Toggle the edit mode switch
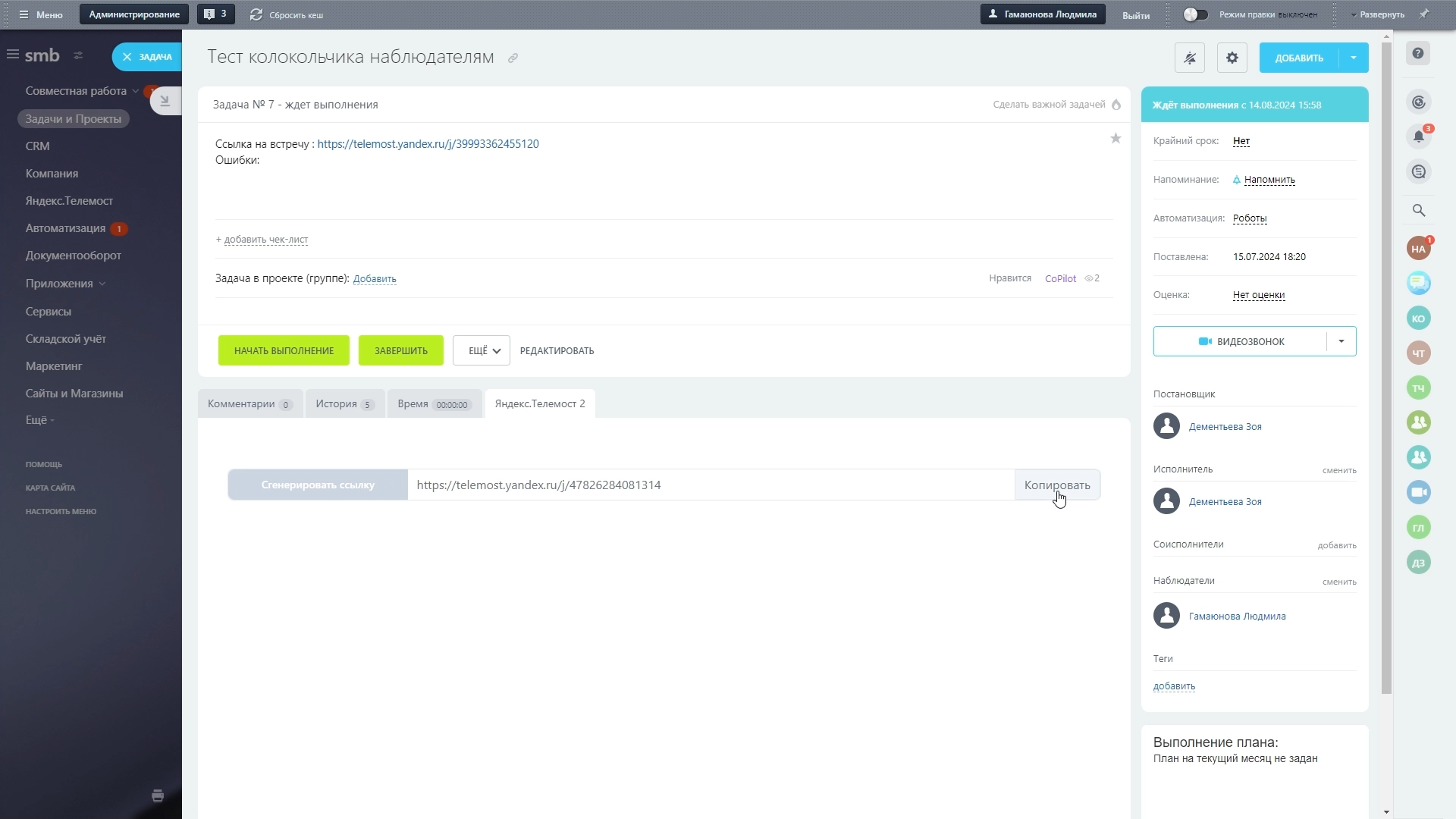 pos(1195,14)
